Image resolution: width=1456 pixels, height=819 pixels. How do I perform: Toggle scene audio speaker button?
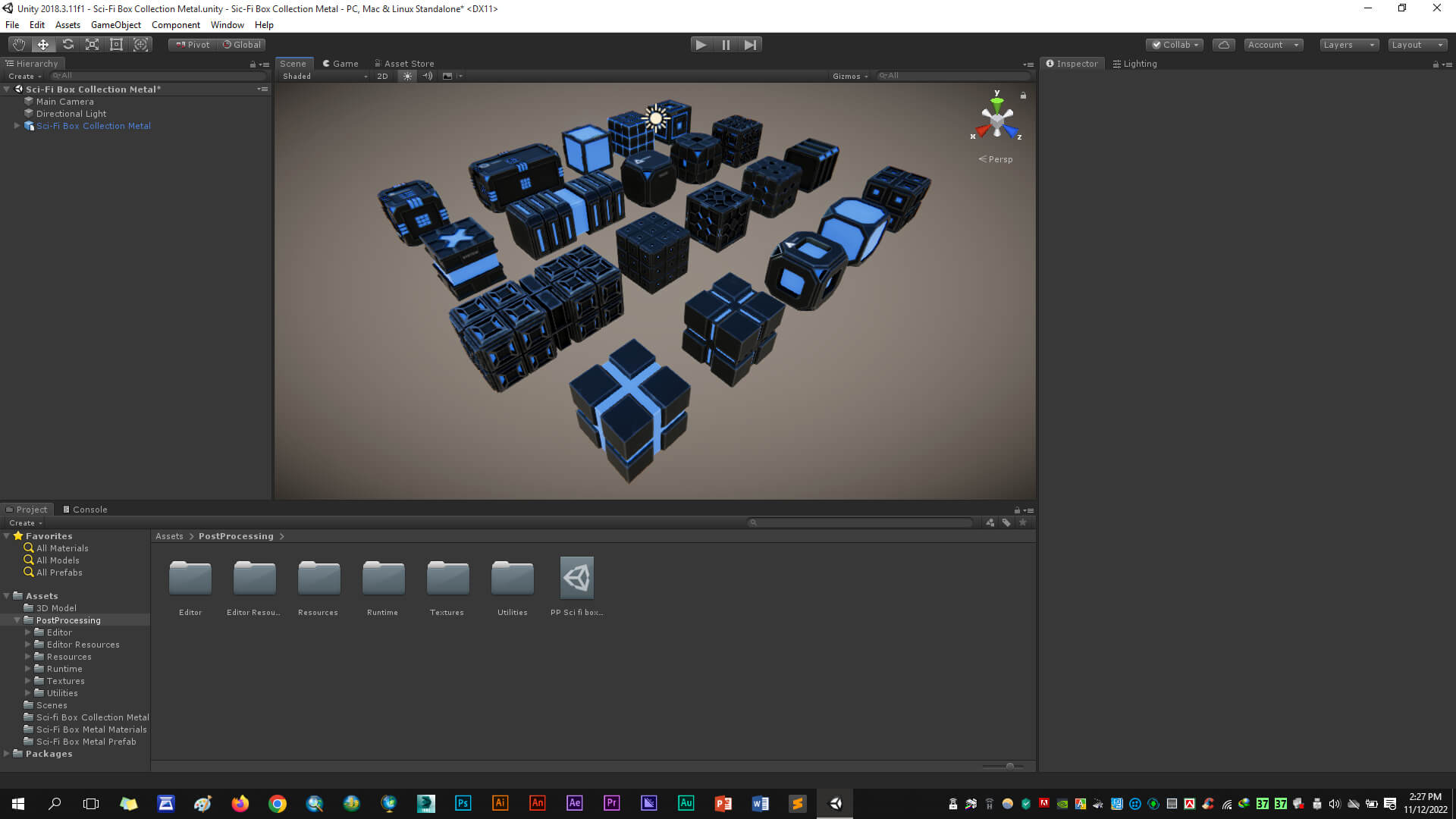[428, 76]
